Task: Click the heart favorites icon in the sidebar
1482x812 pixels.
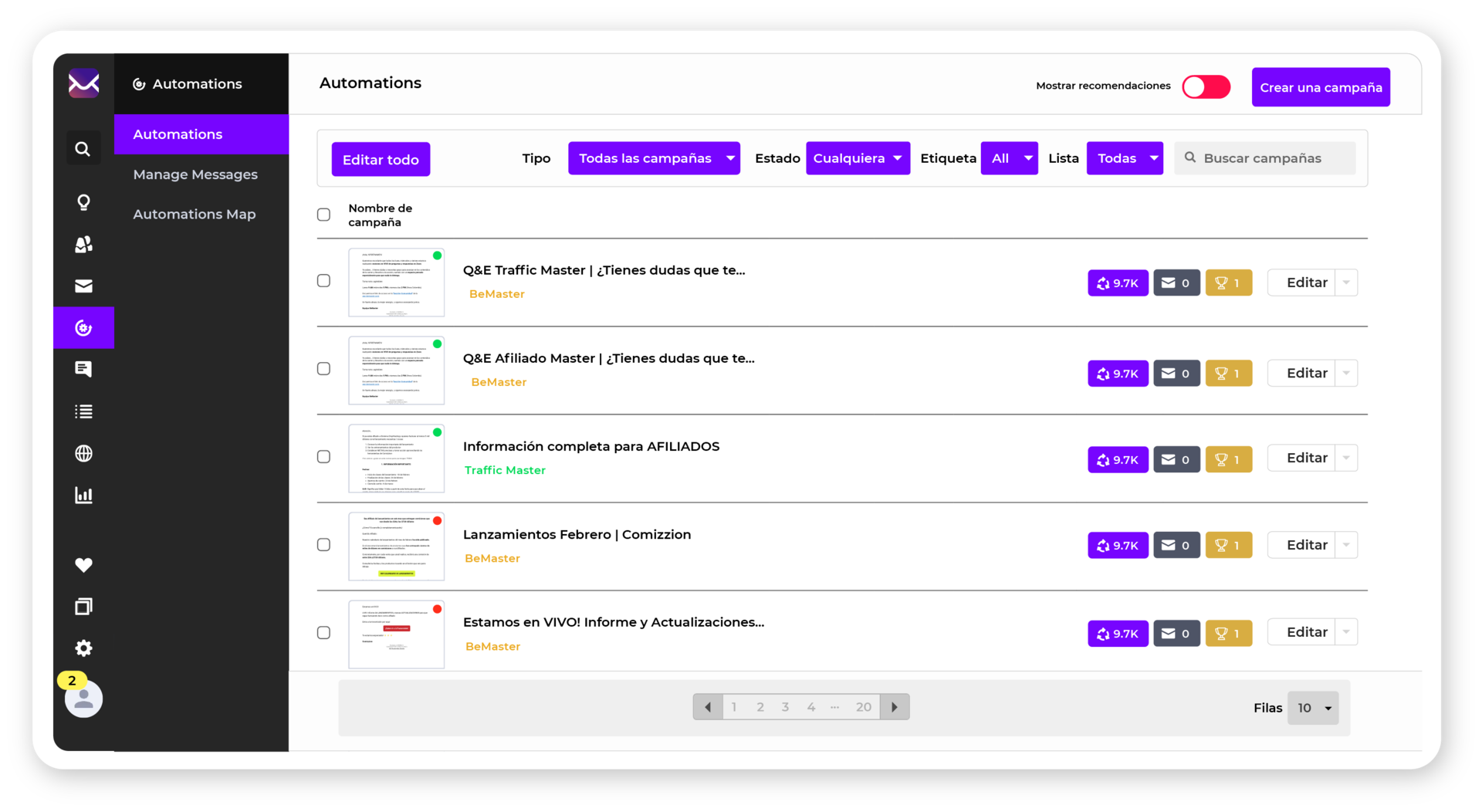Action: coord(83,565)
